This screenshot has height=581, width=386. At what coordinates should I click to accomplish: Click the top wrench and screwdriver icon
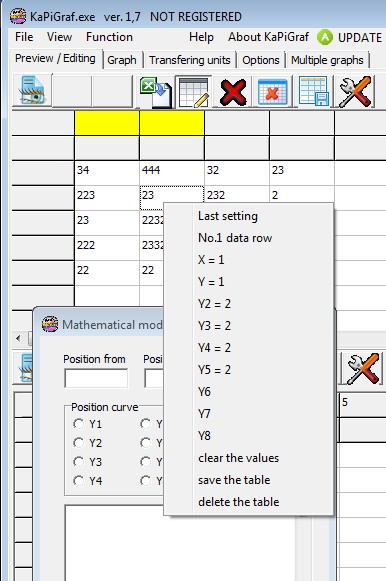[355, 92]
